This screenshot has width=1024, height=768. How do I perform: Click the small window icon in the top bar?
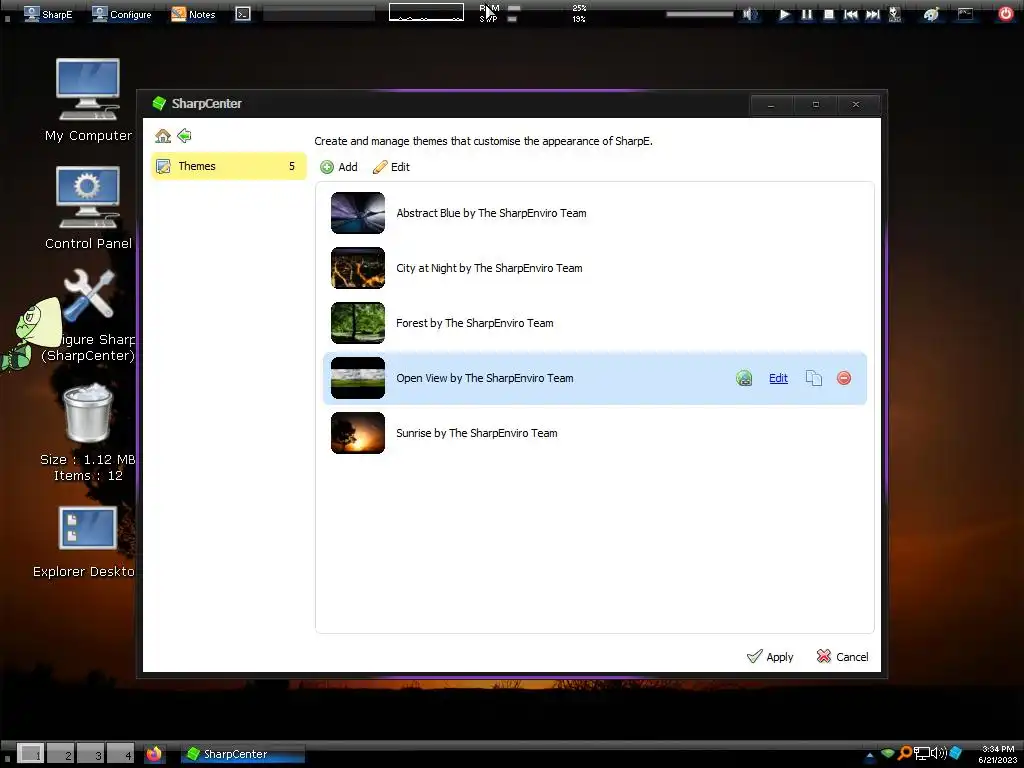pos(965,14)
